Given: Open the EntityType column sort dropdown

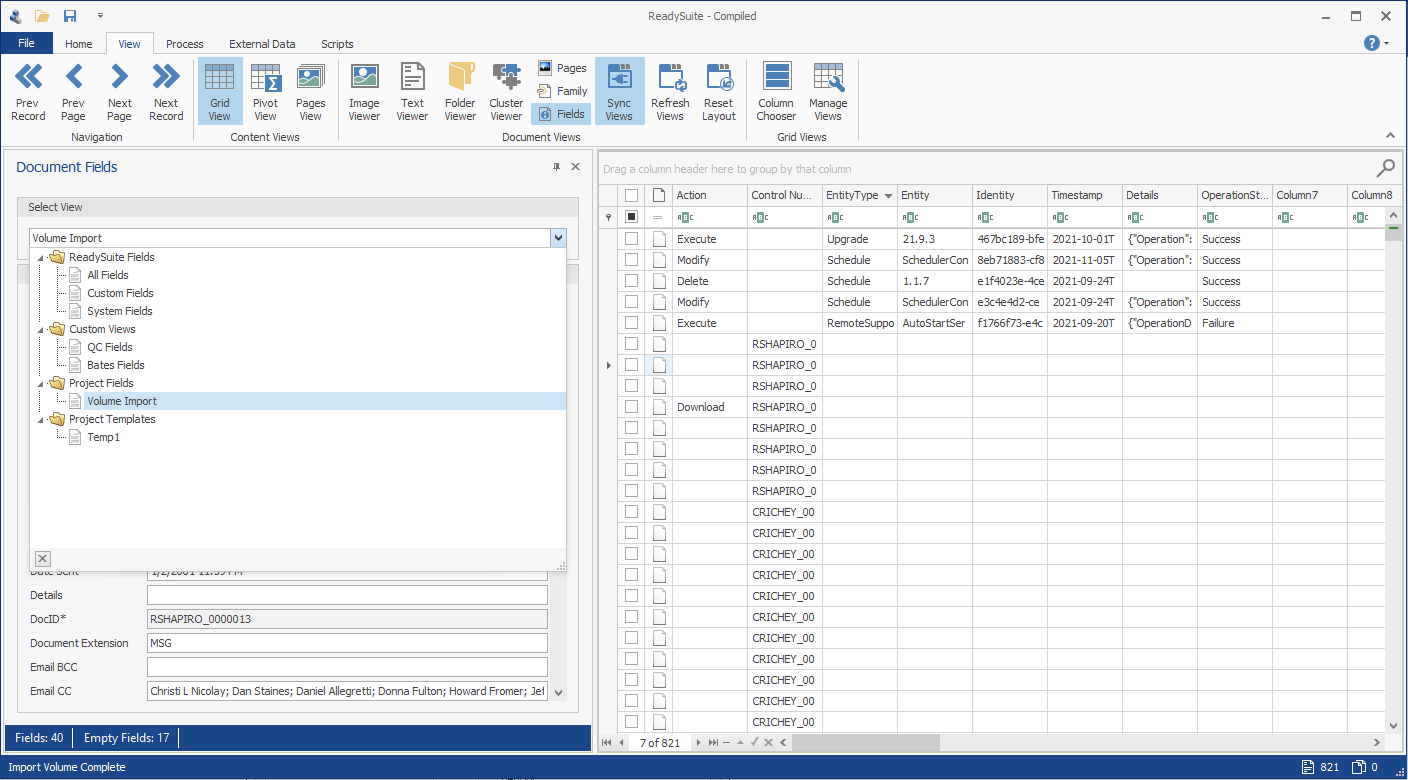Looking at the screenshot, I should (x=888, y=195).
